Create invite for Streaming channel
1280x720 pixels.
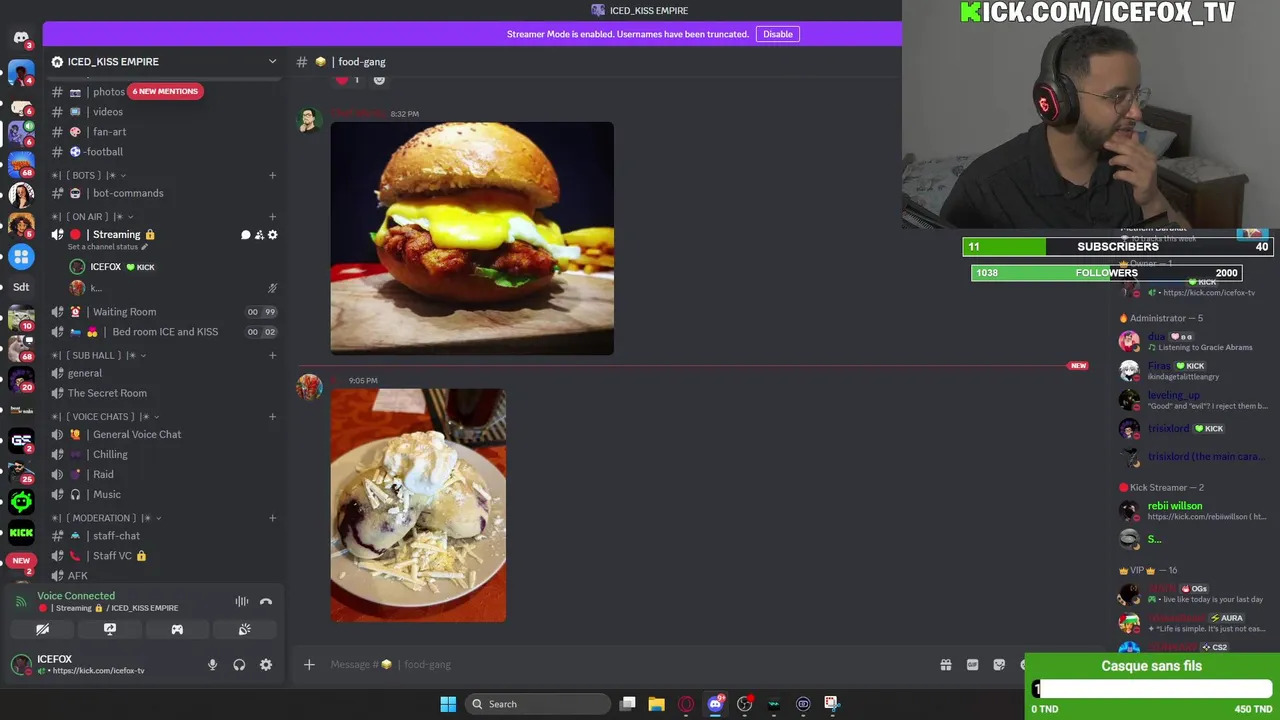(x=259, y=235)
